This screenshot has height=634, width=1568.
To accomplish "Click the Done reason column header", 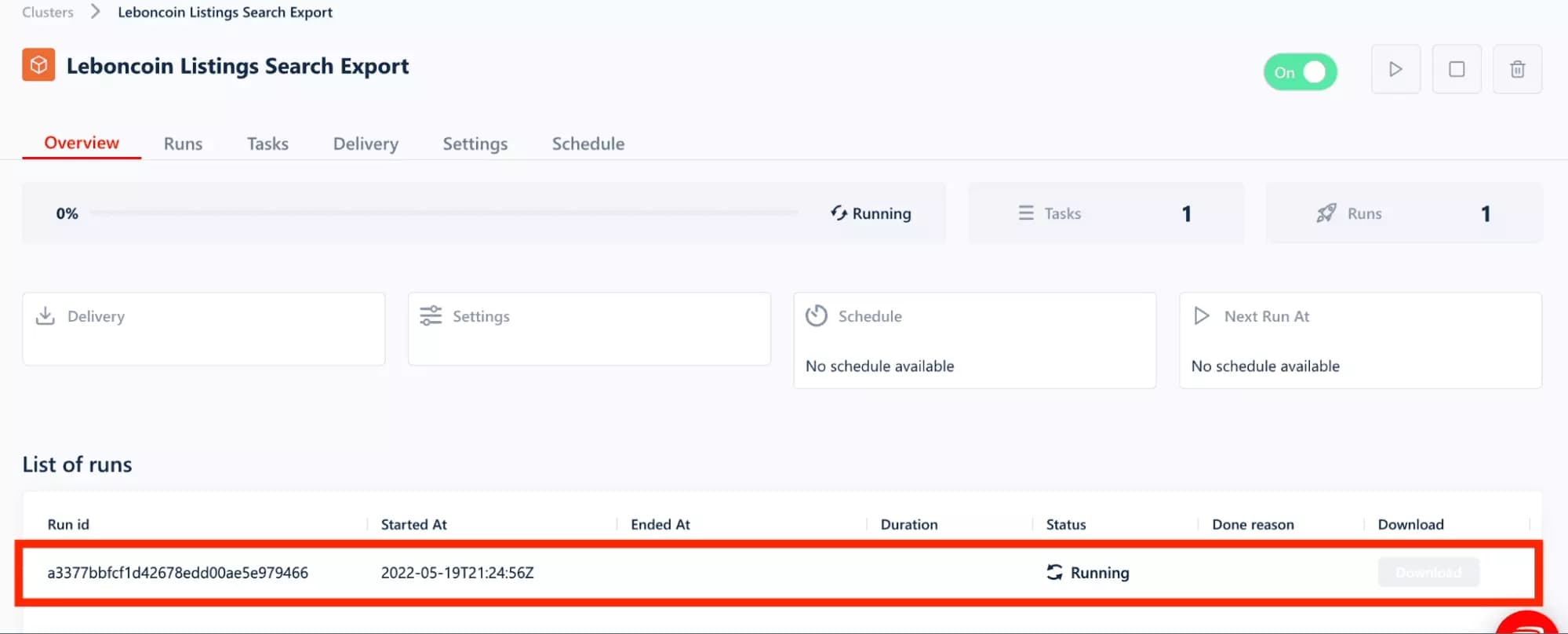I will click(1253, 524).
